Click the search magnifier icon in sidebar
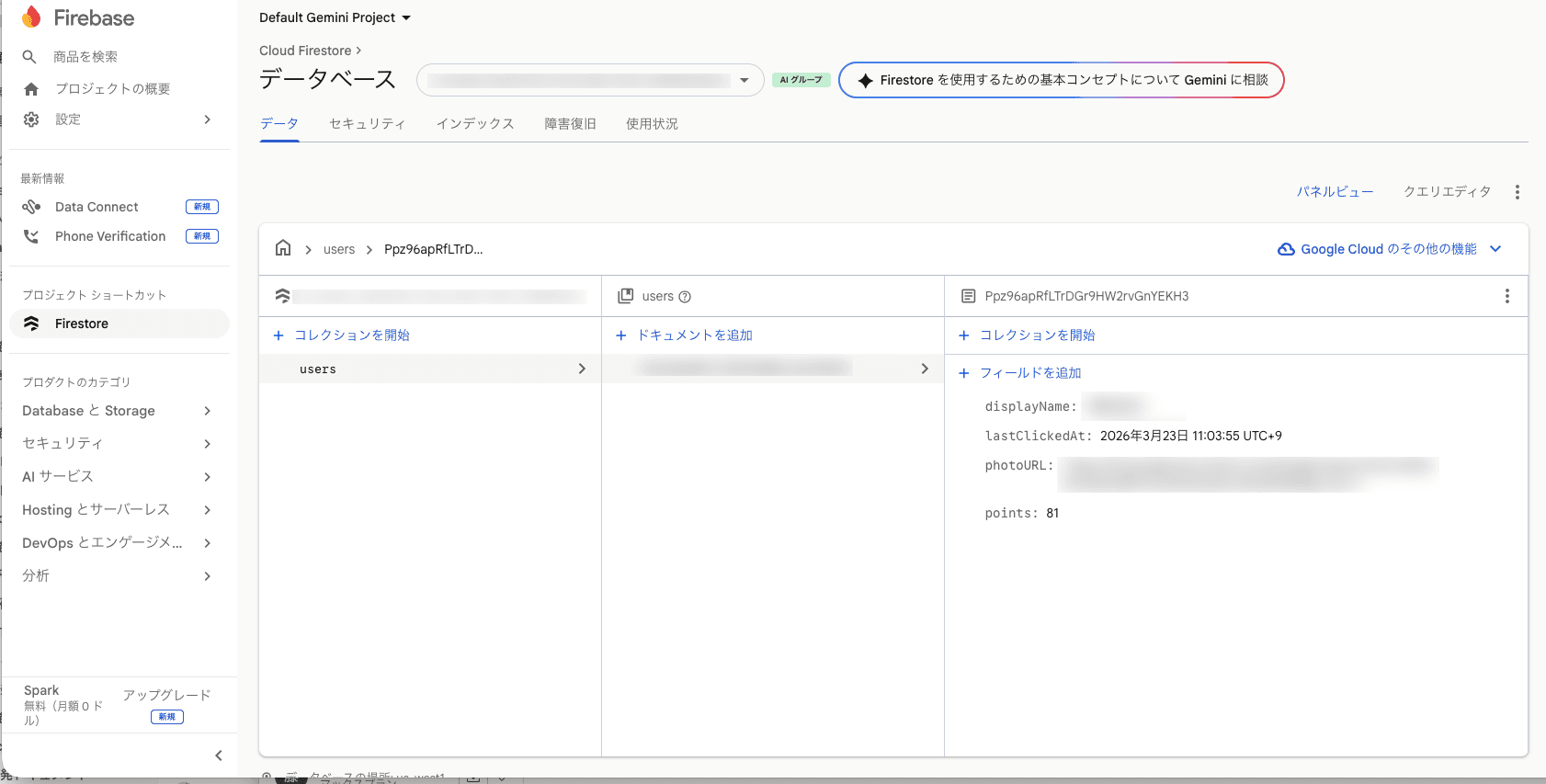Image resolution: width=1546 pixels, height=784 pixels. tap(29, 57)
